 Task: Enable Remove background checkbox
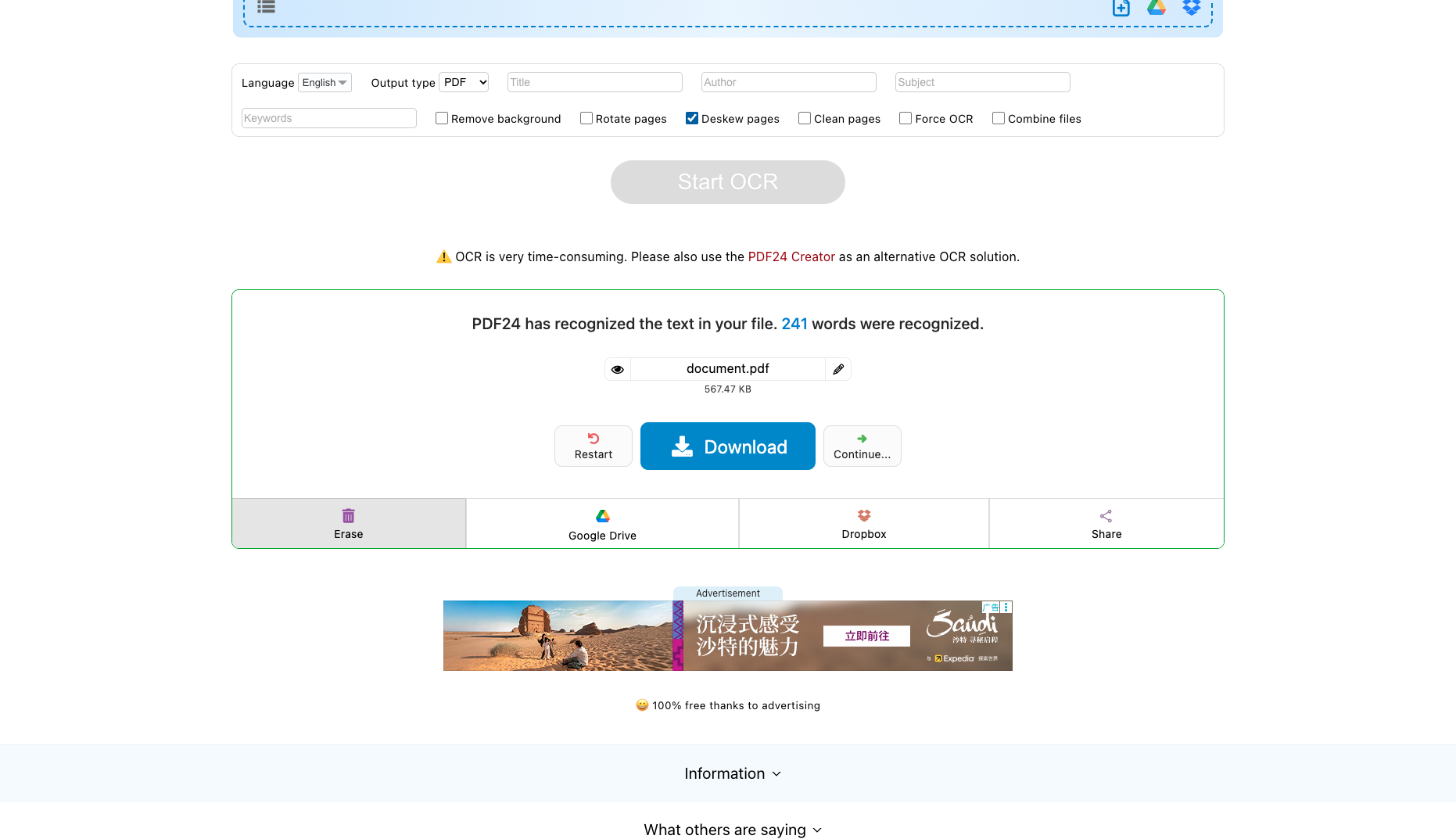coord(442,118)
